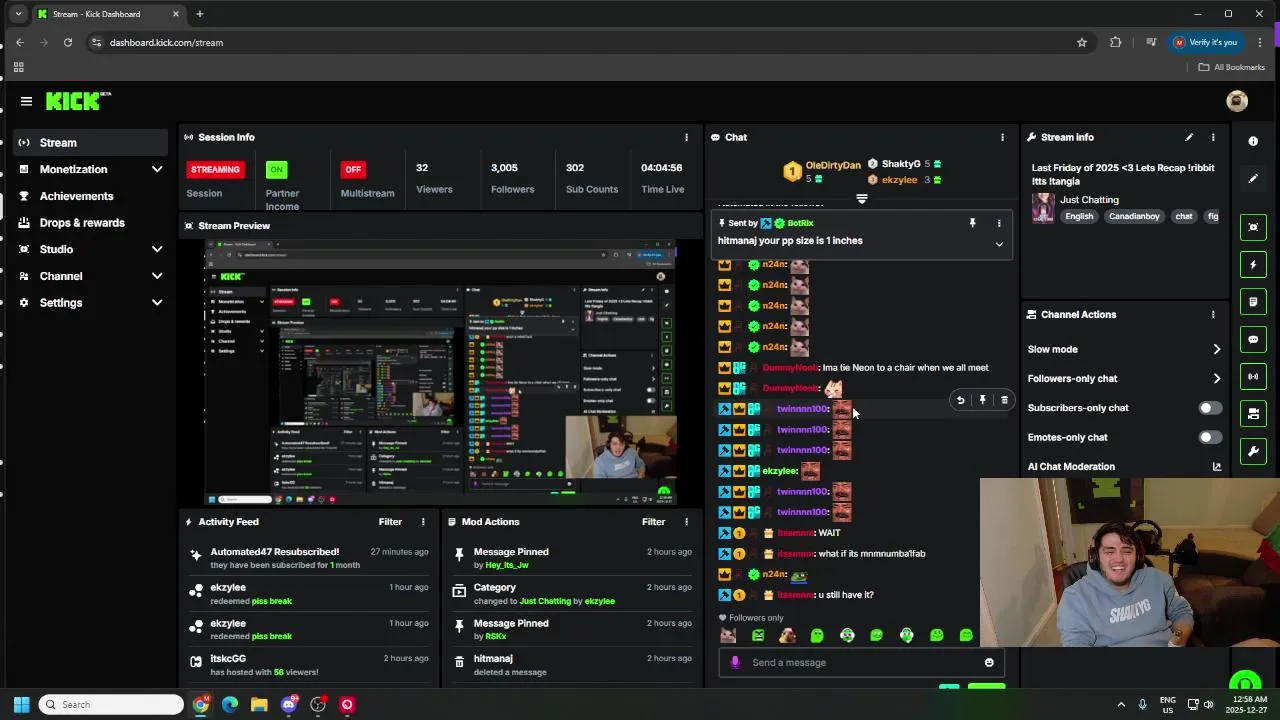Screen dimensions: 1280x720
Task: Pin the hovered twinnnn100 message
Action: [x=982, y=400]
